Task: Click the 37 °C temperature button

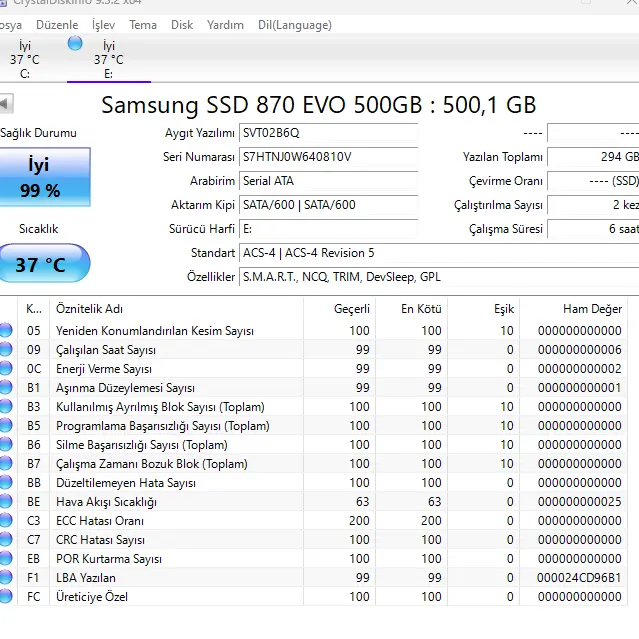Action: point(43,263)
